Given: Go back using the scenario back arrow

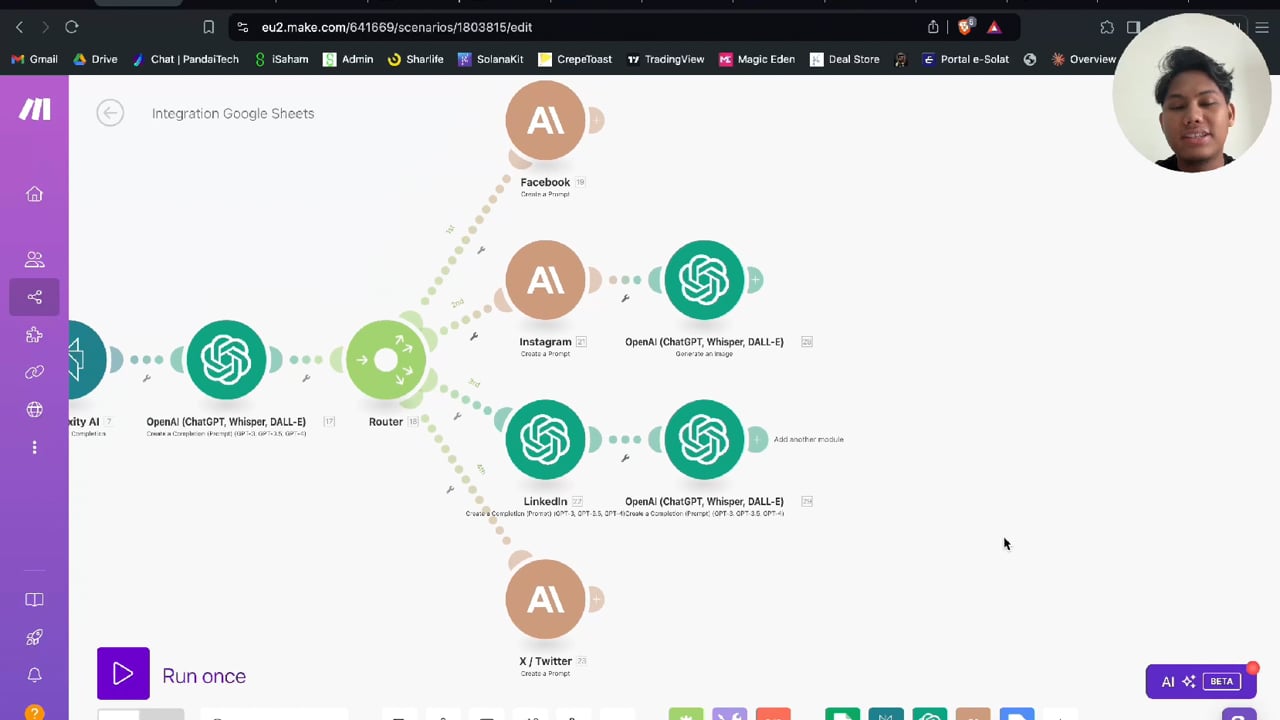Looking at the screenshot, I should coord(110,113).
